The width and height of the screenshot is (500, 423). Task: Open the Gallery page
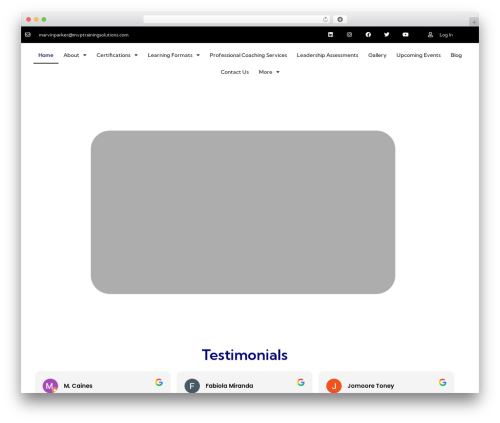click(x=377, y=55)
